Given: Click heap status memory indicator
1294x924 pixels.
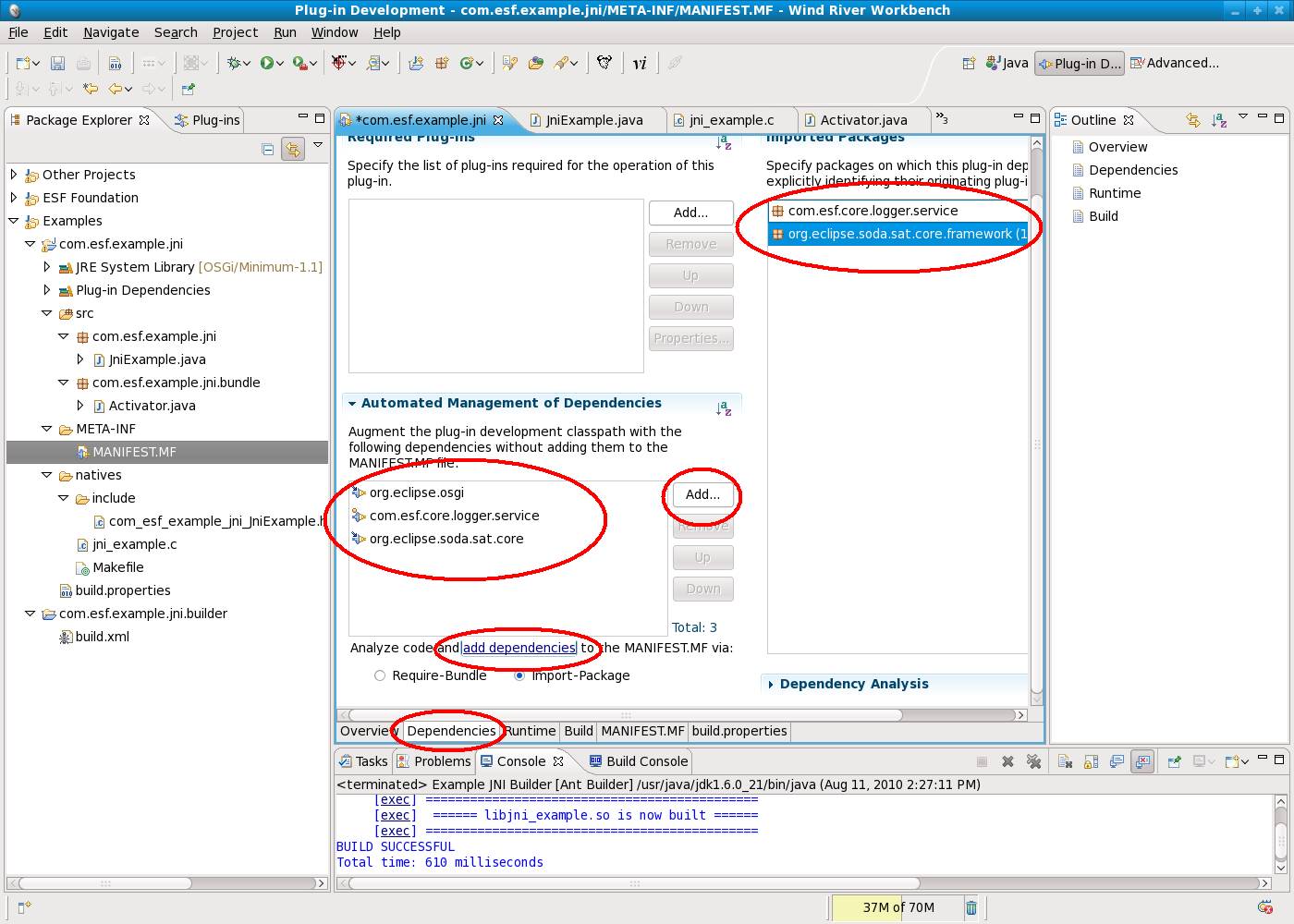Looking at the screenshot, I should coord(897,907).
